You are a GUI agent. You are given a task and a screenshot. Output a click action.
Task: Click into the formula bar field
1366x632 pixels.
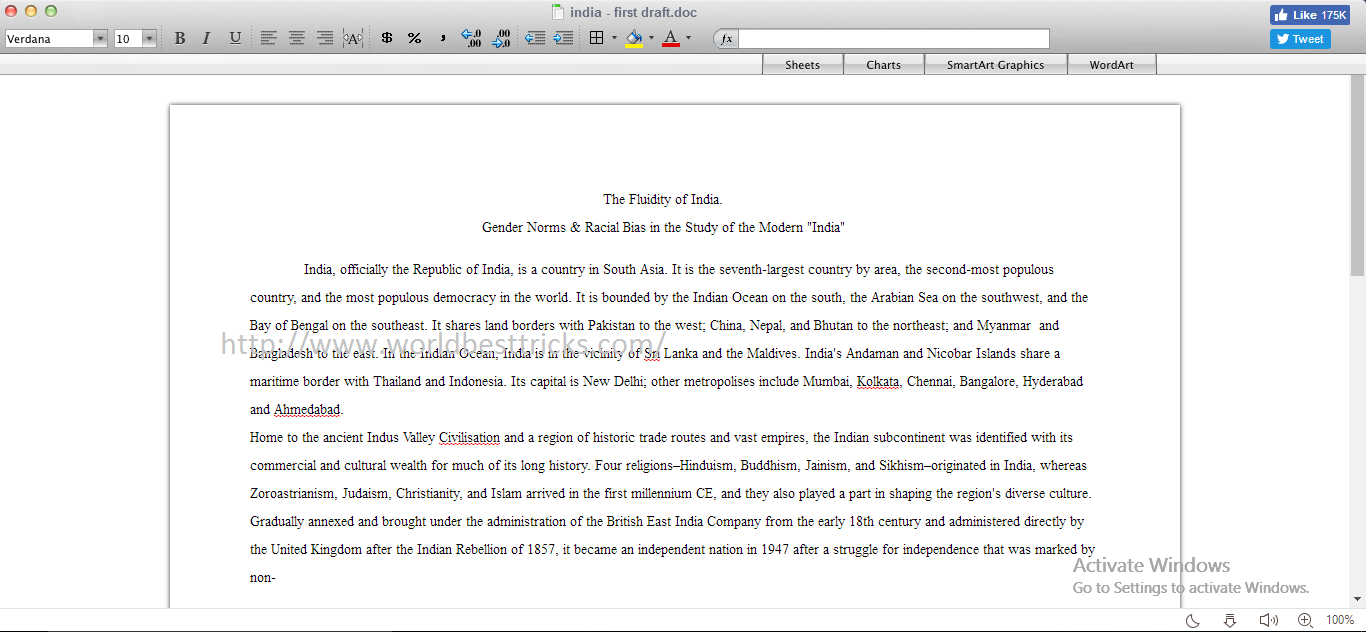tap(894, 39)
